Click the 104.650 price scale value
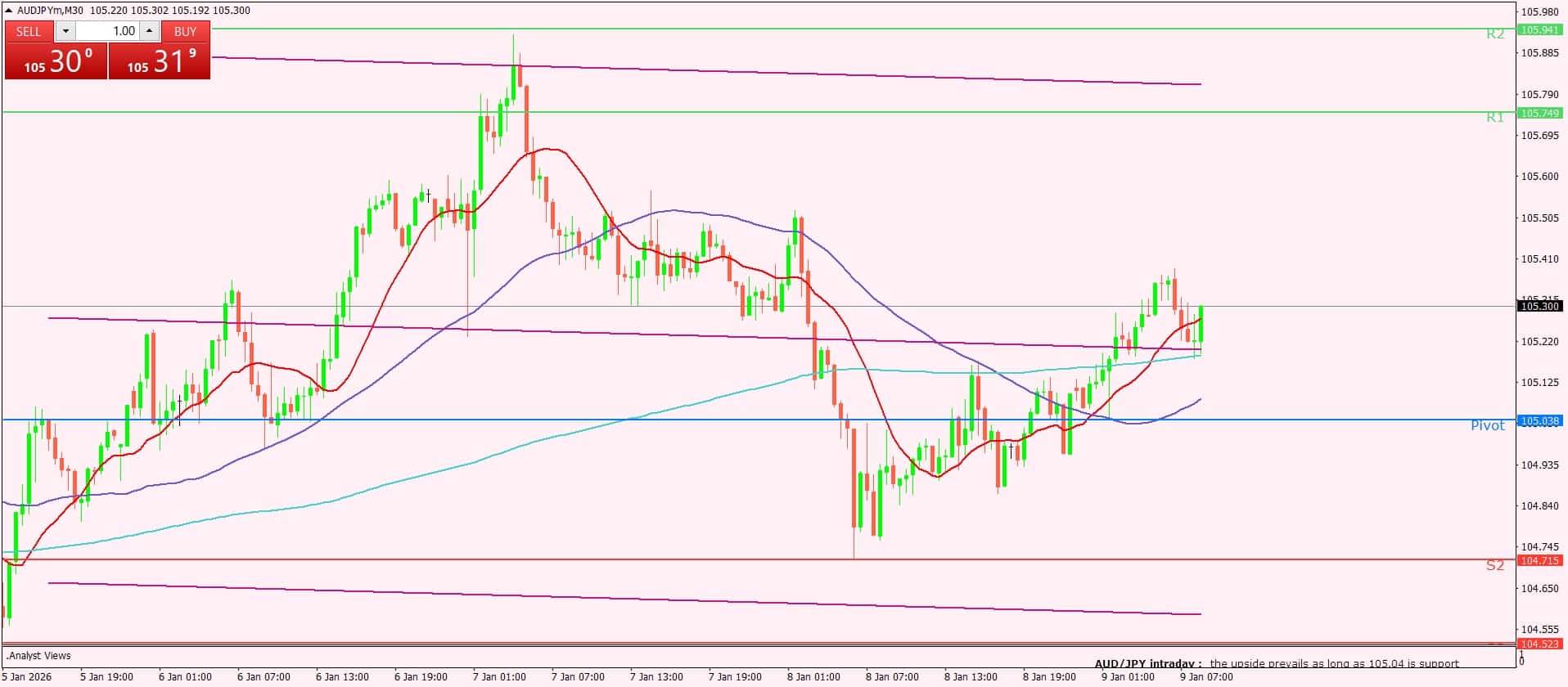Screen dimensions: 1568x687 [1539, 589]
